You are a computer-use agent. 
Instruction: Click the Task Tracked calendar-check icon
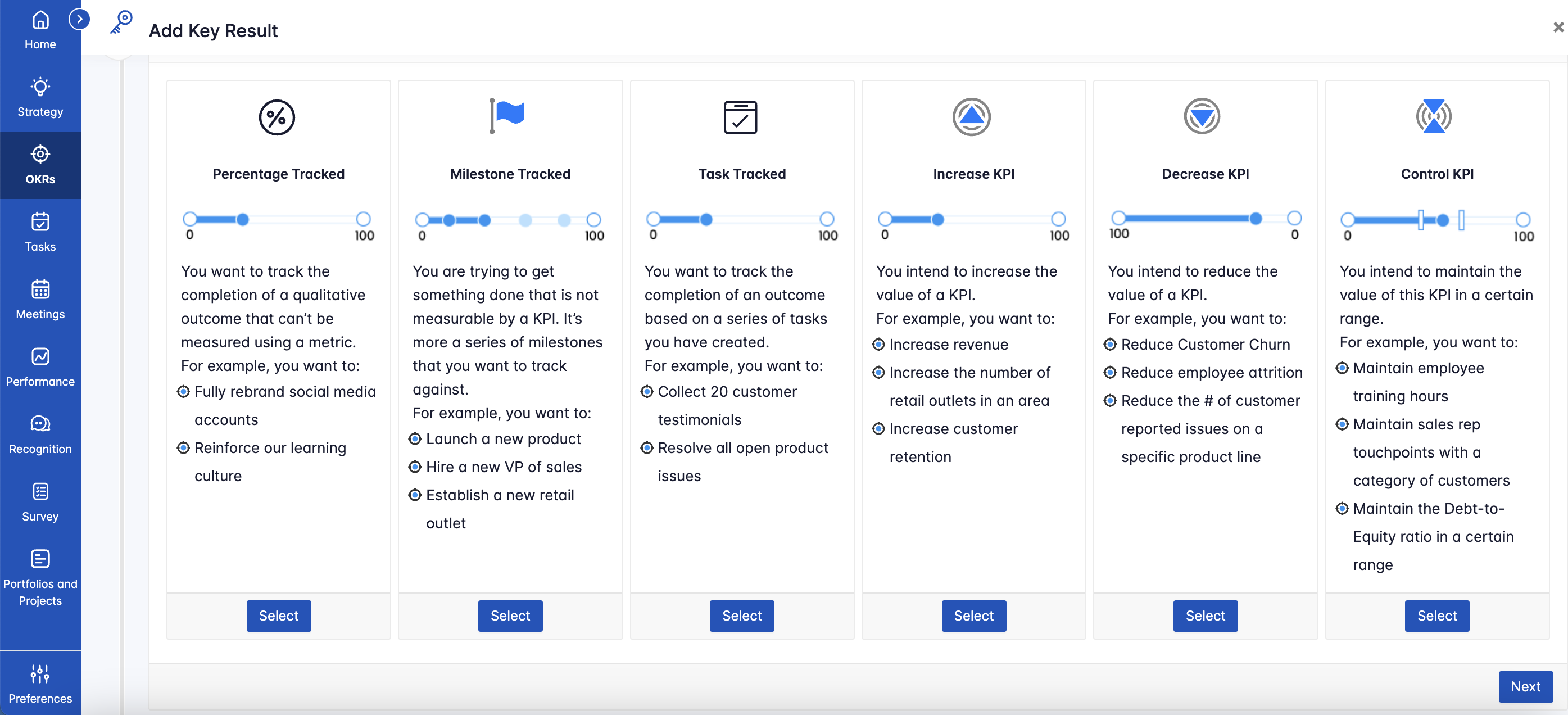click(x=740, y=117)
